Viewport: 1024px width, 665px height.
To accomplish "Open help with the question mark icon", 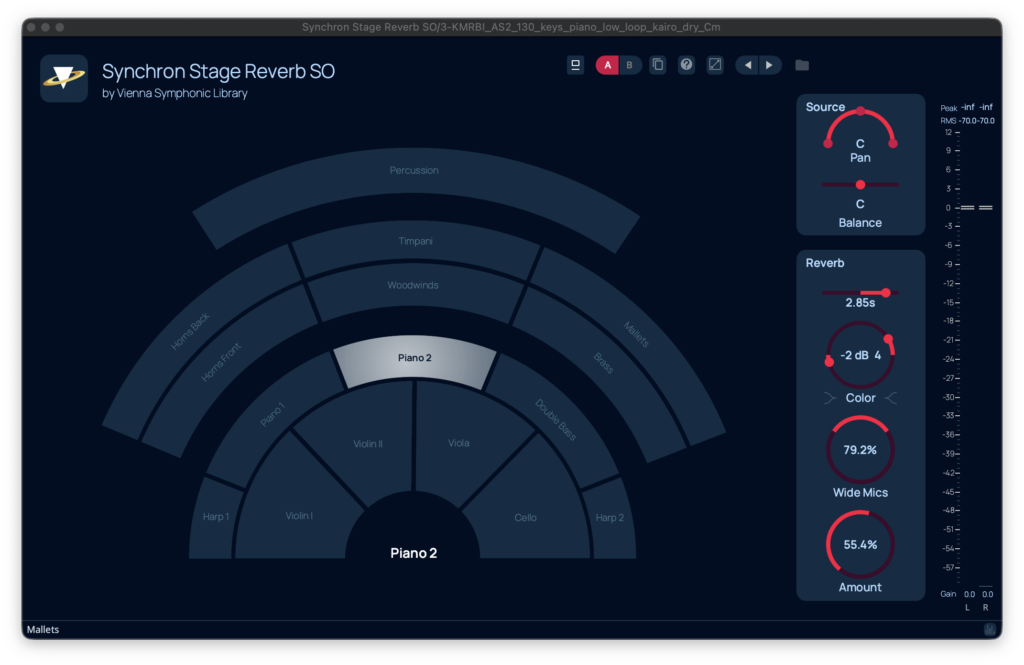I will (x=686, y=65).
